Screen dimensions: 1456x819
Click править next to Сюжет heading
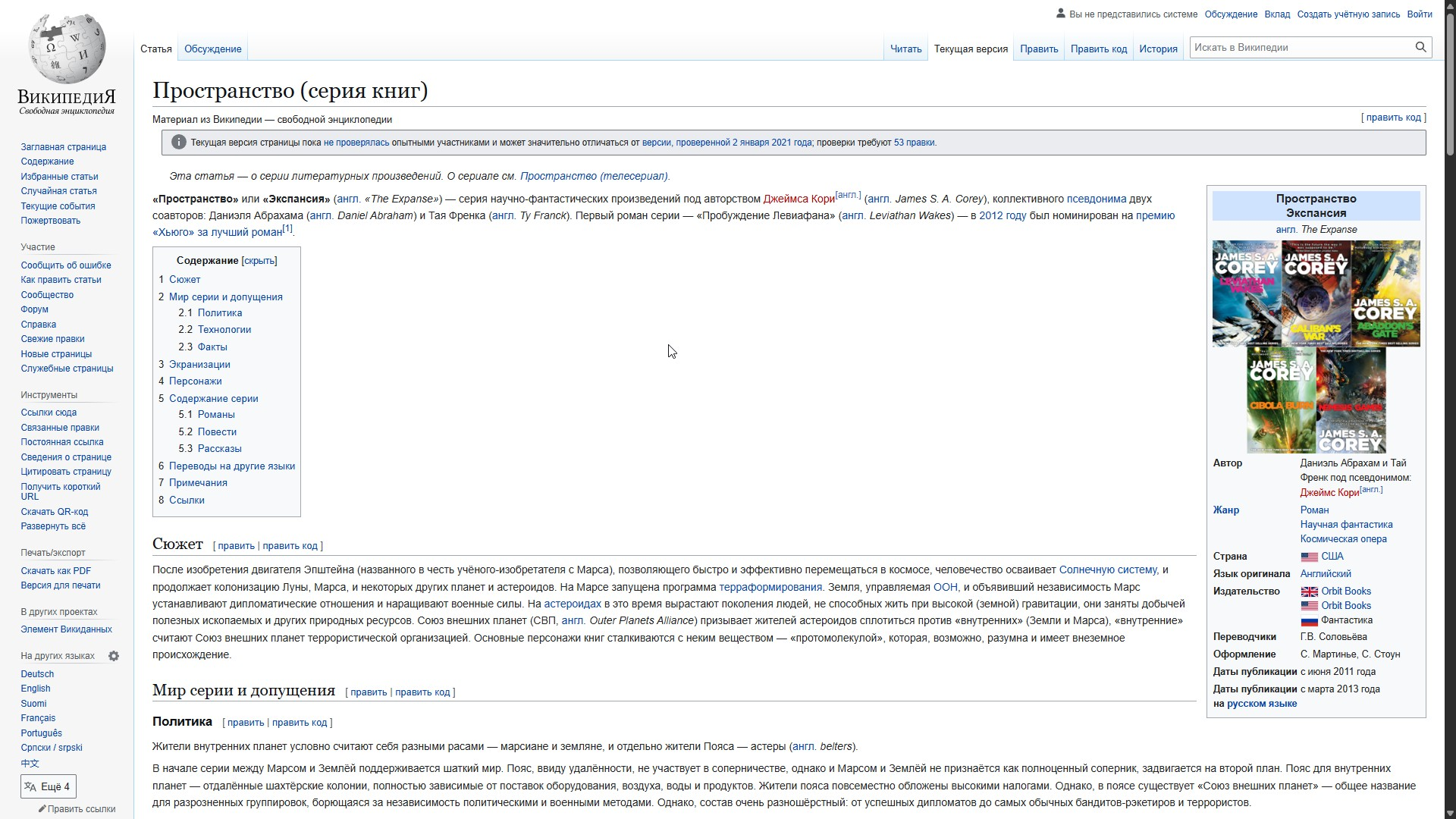[236, 546]
